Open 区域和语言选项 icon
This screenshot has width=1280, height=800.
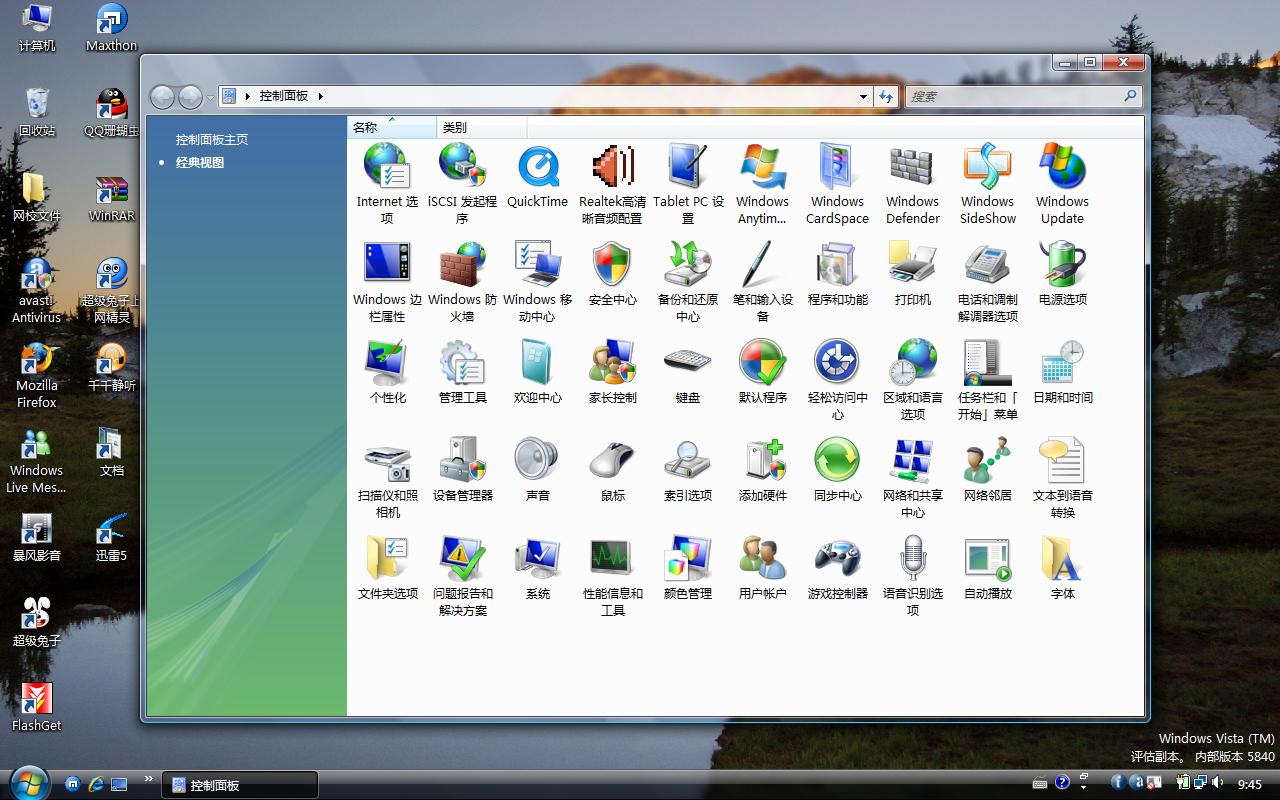pos(912,379)
